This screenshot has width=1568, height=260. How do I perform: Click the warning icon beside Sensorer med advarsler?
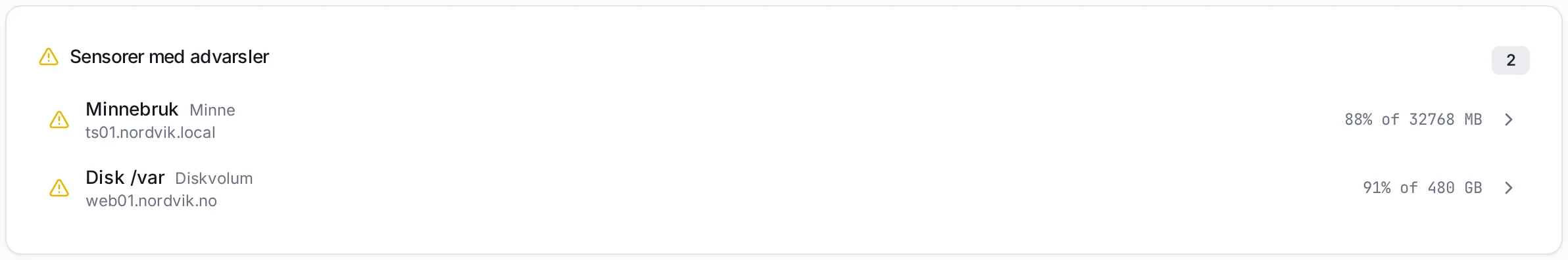tap(49, 57)
